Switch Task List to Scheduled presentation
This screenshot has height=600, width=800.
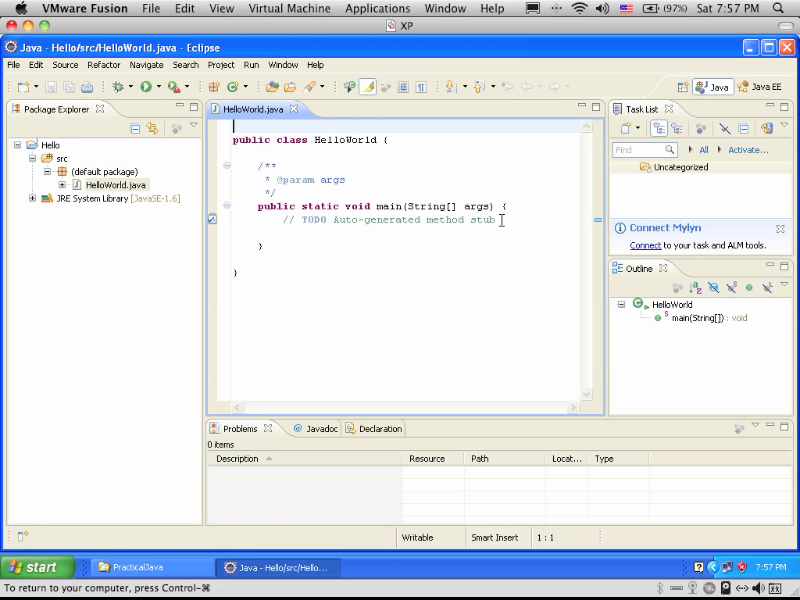click(677, 129)
